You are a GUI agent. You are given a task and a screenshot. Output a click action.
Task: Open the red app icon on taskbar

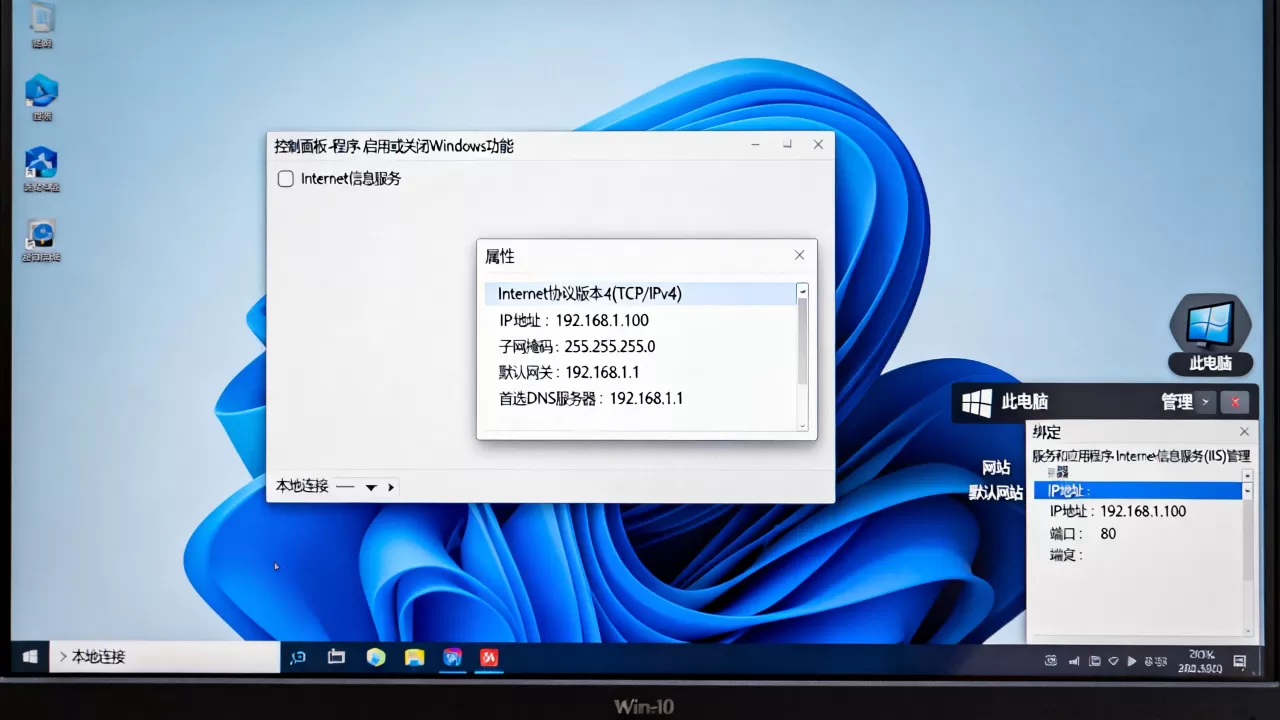(490, 657)
